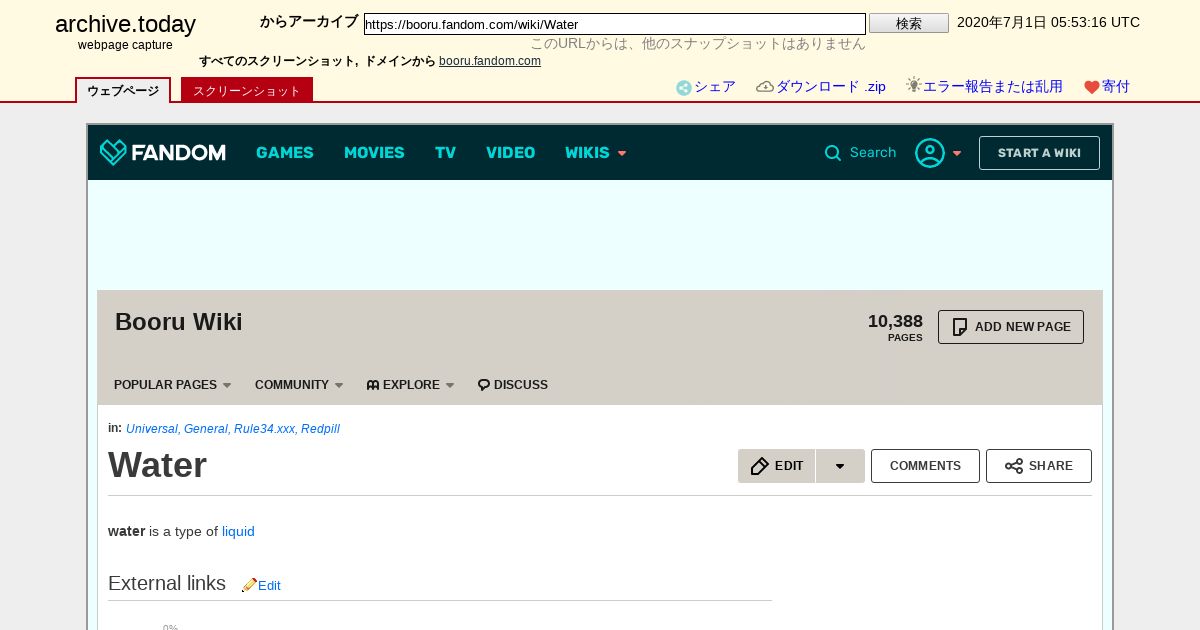This screenshot has width=1200, height=630.
Task: Click the download cloud icon
Action: pos(765,87)
